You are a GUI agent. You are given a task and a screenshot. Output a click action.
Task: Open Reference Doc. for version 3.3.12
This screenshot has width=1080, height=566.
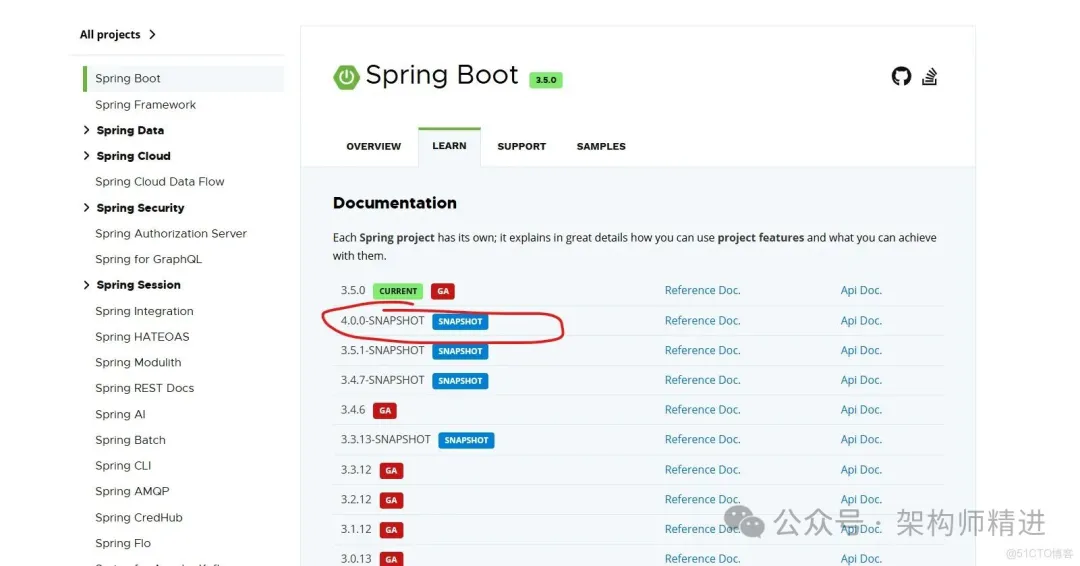tap(703, 470)
